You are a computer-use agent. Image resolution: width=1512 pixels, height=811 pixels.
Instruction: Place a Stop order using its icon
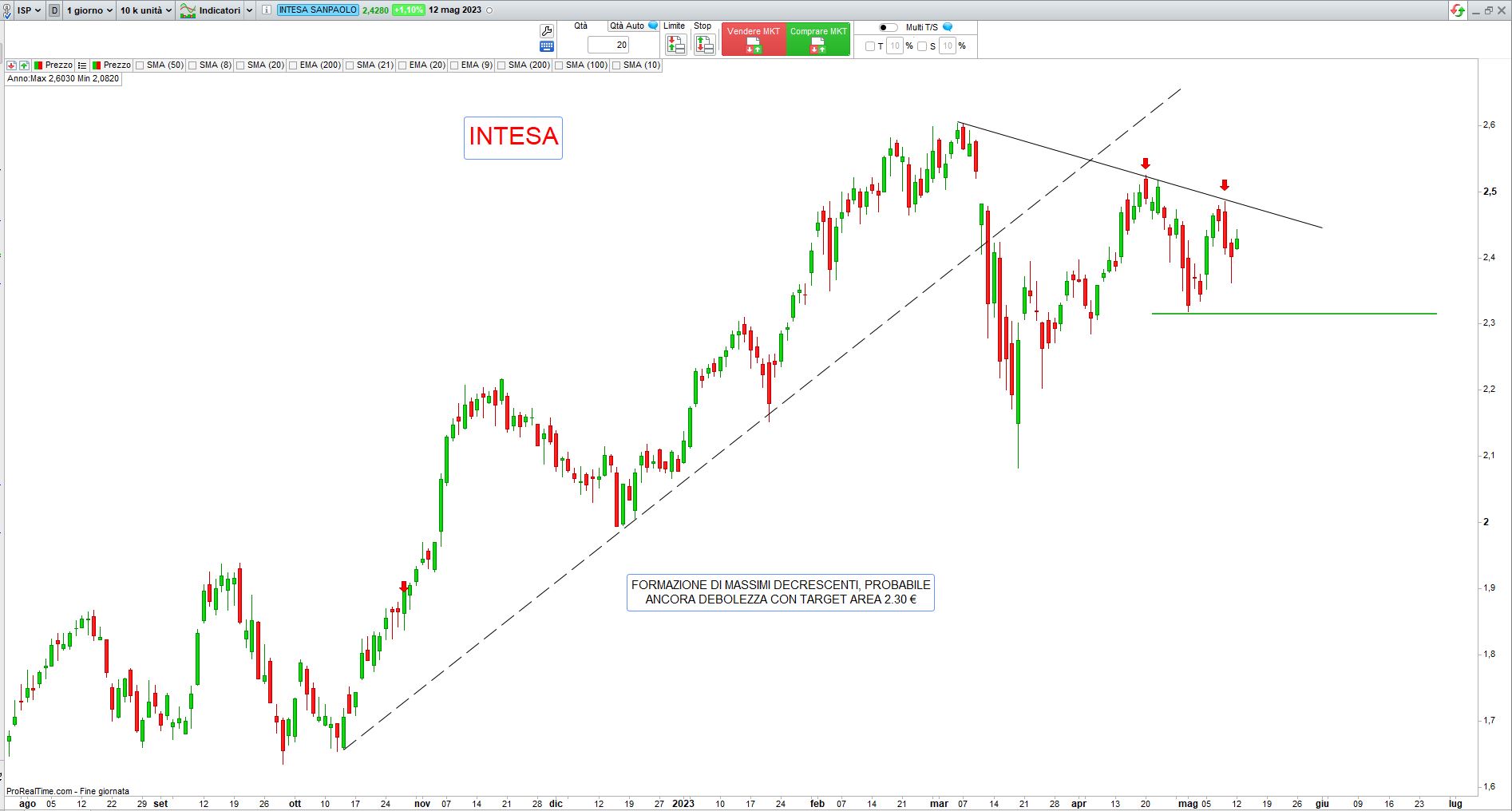coord(704,45)
